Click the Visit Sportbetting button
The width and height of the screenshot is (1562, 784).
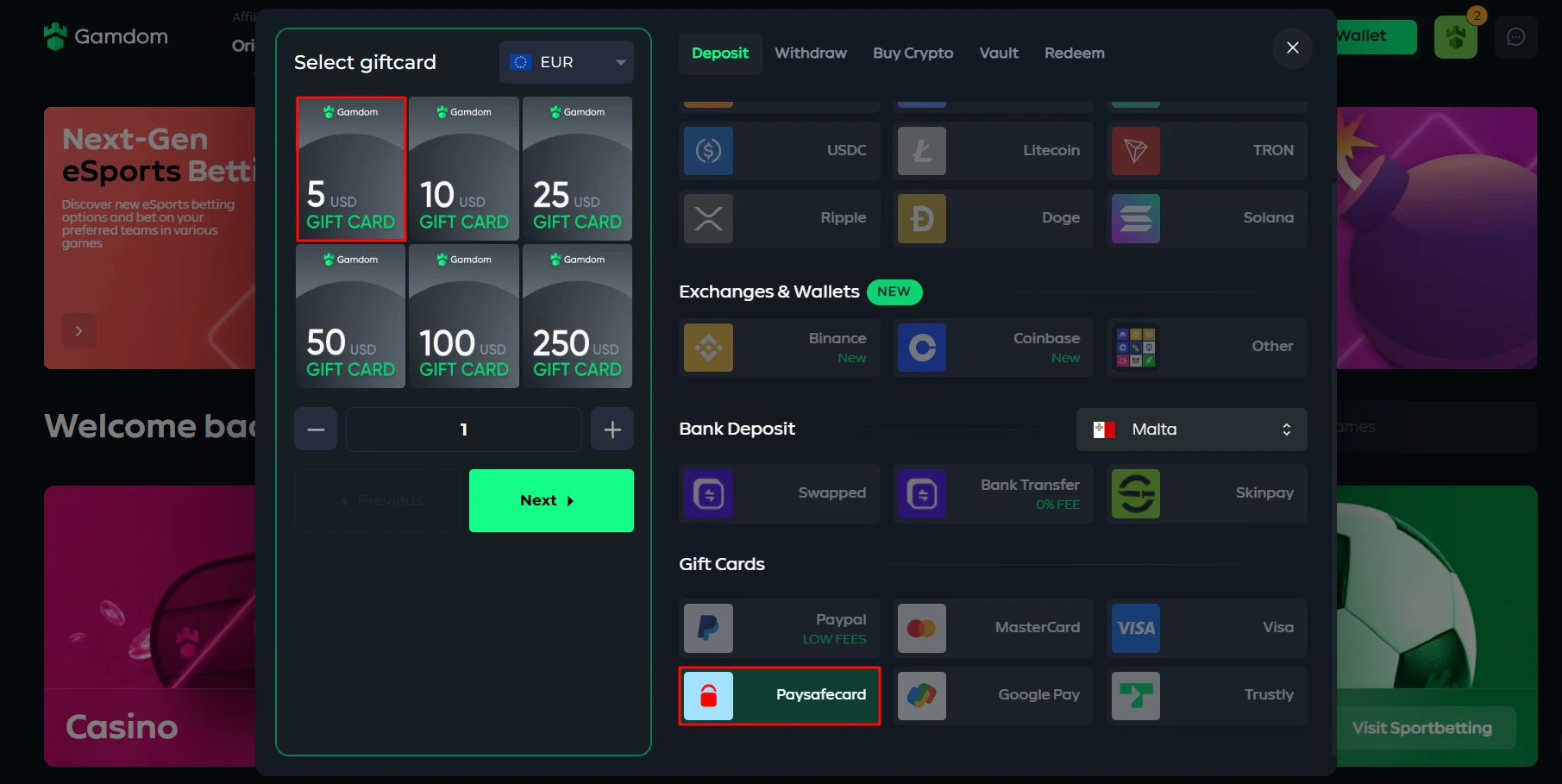(x=1422, y=728)
